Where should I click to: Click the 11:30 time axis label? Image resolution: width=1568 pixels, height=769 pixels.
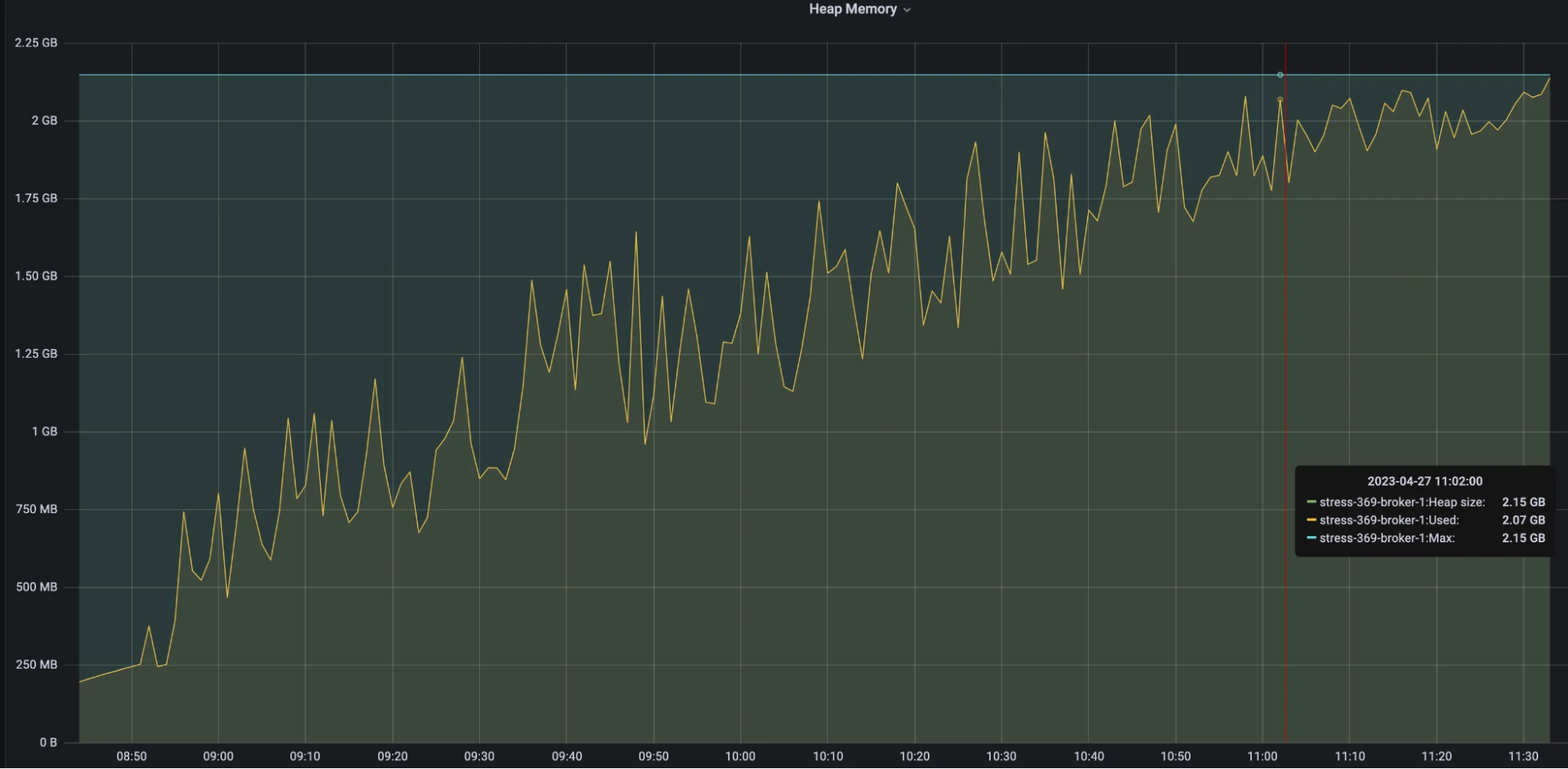click(x=1523, y=756)
